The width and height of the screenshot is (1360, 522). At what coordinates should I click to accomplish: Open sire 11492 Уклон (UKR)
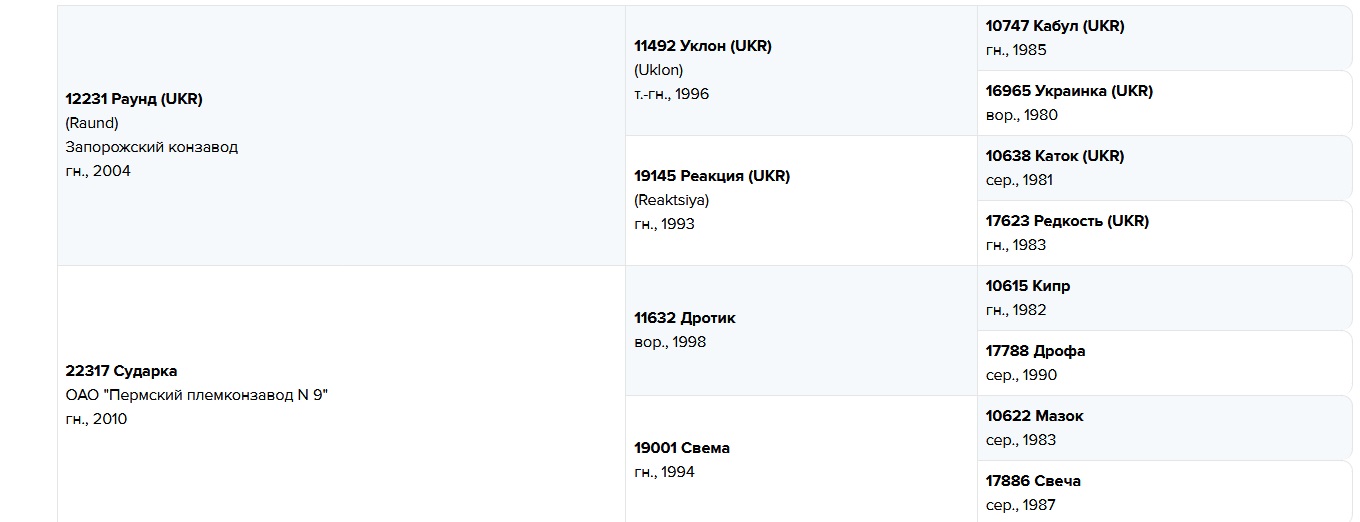(x=702, y=46)
